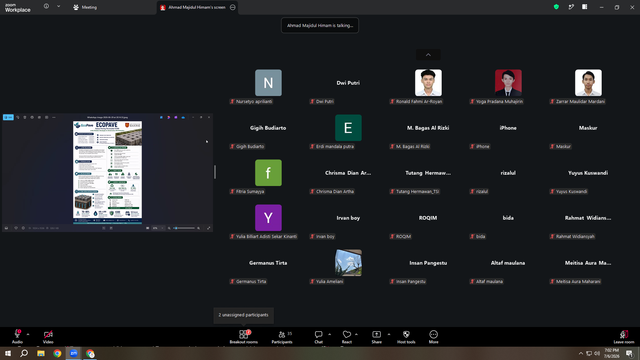The image size is (640, 360).
Task: Select the M. Bagas Al Rizki tile
Action: 428,128
